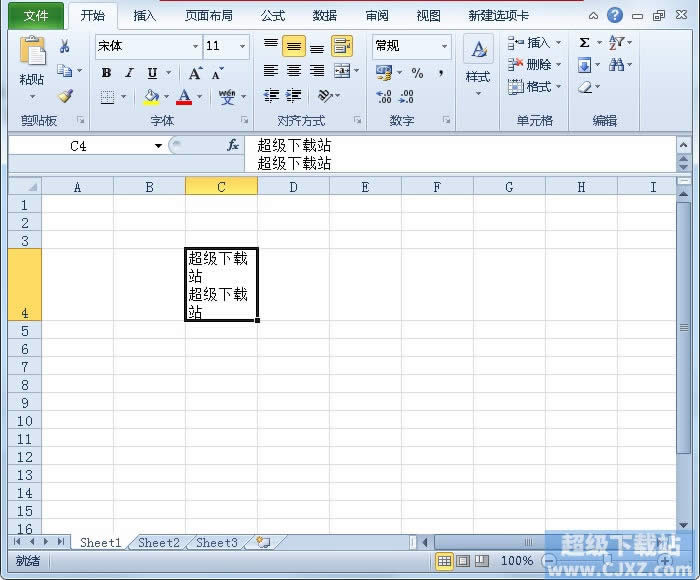Open the Help question mark
Viewport: 700px width, 580px height.
tap(615, 16)
